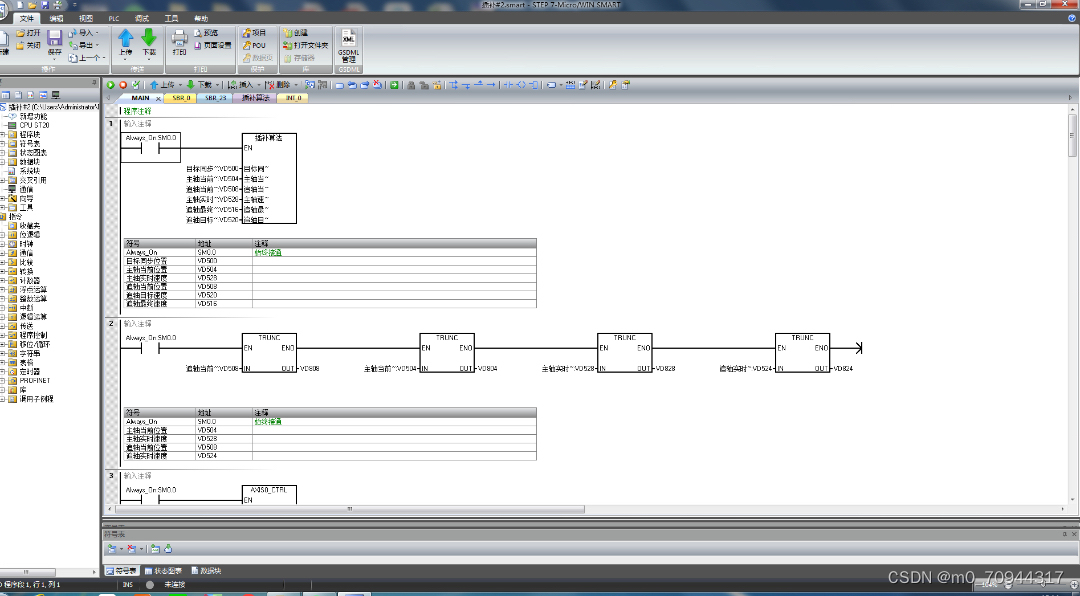Click the monitor icon in project tree toolbar
This screenshot has width=1080, height=596.
click(x=55, y=94)
